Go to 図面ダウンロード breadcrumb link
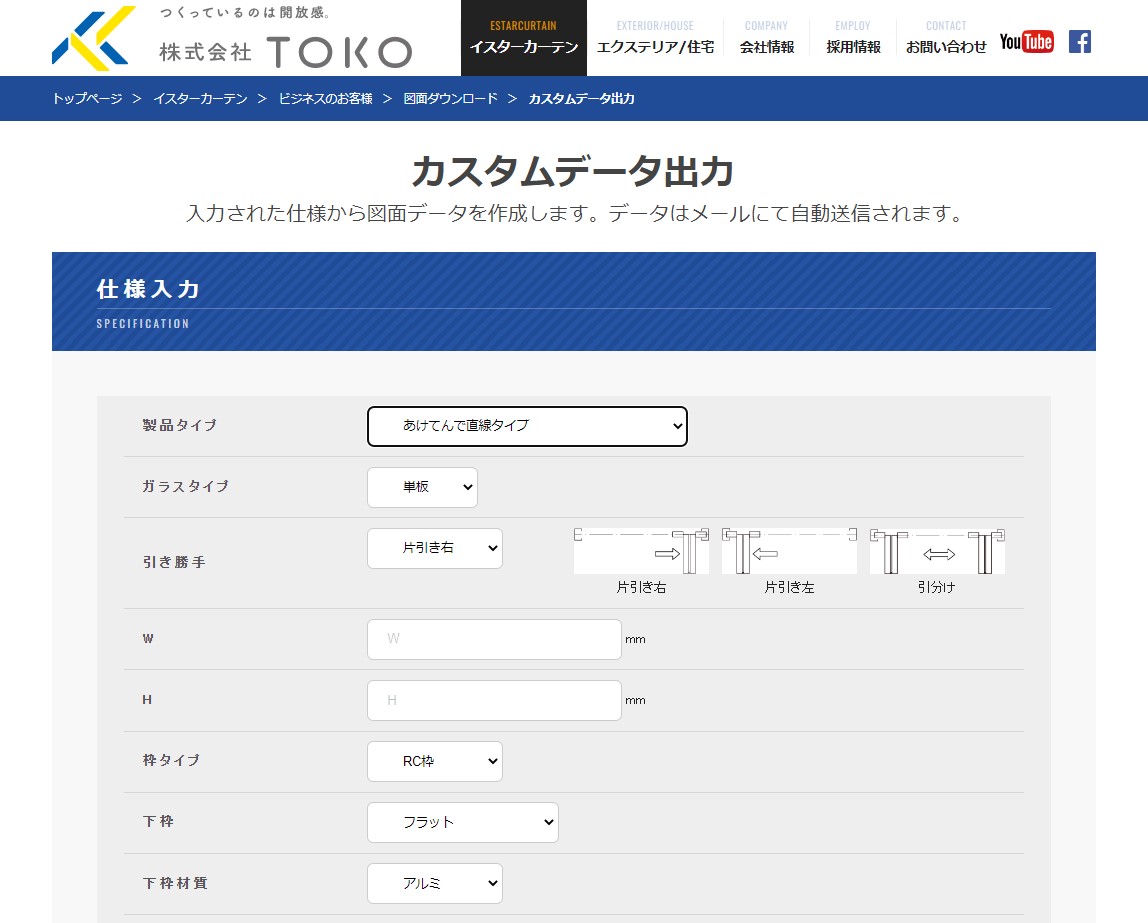Image resolution: width=1148 pixels, height=923 pixels. (450, 99)
